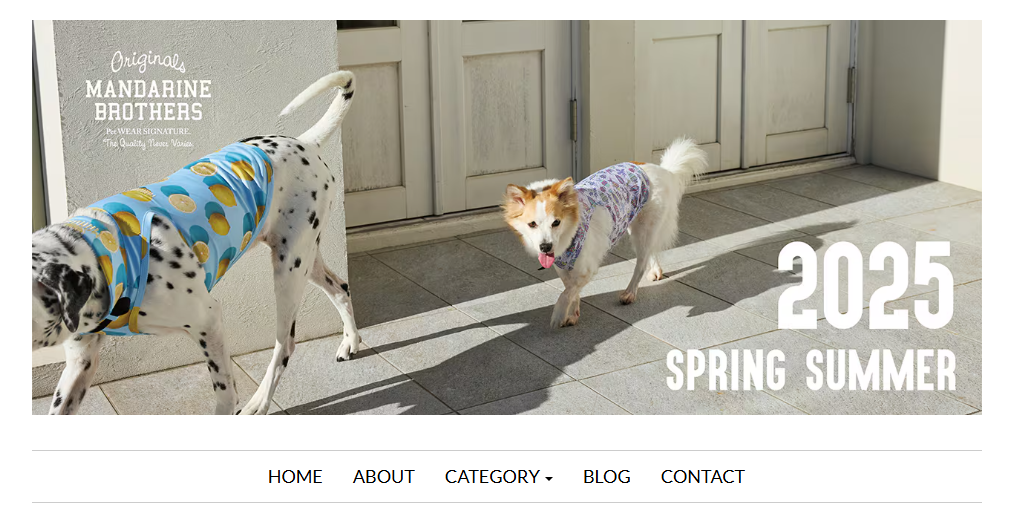
Task: Click the Dalmatian's raised white tail
Action: pyautogui.click(x=320, y=106)
